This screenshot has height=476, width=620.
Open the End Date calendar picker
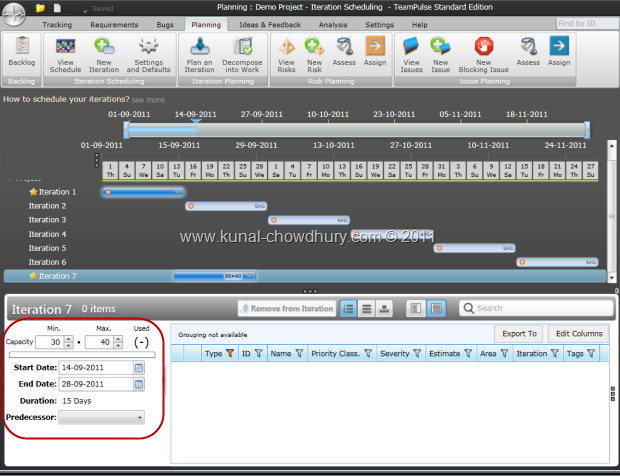click(138, 384)
